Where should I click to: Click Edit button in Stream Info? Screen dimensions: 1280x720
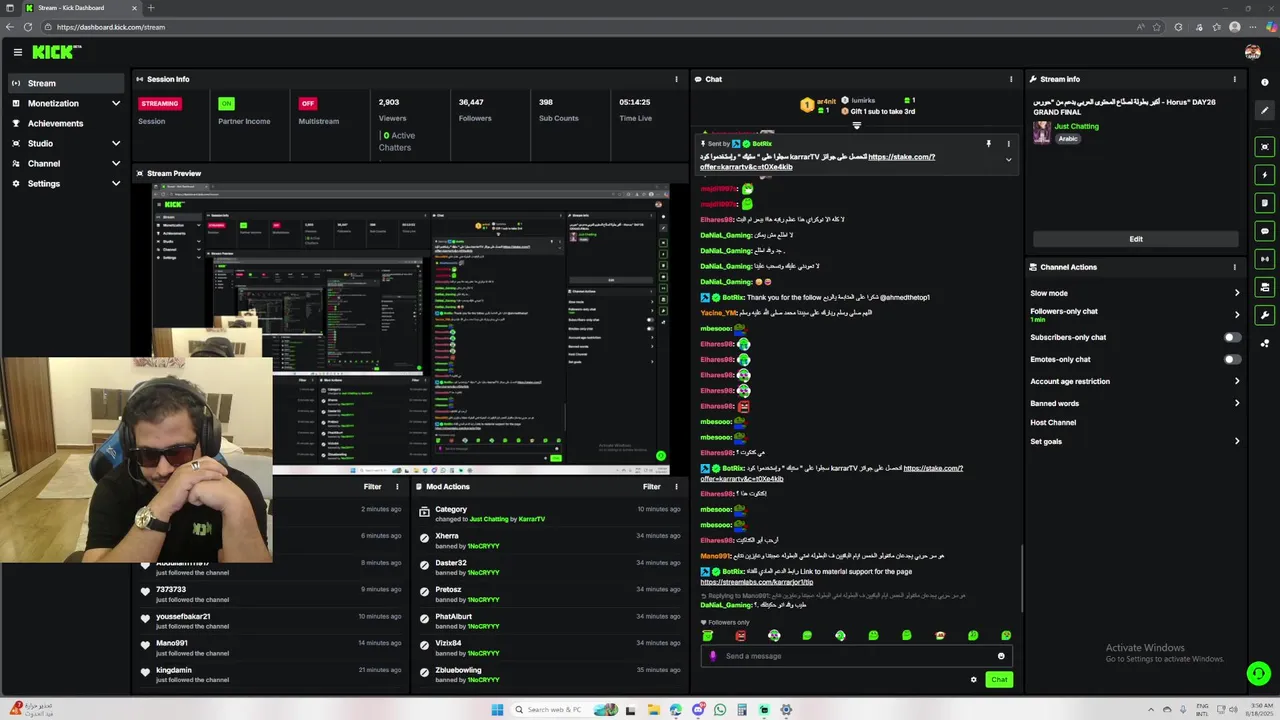coord(1136,239)
